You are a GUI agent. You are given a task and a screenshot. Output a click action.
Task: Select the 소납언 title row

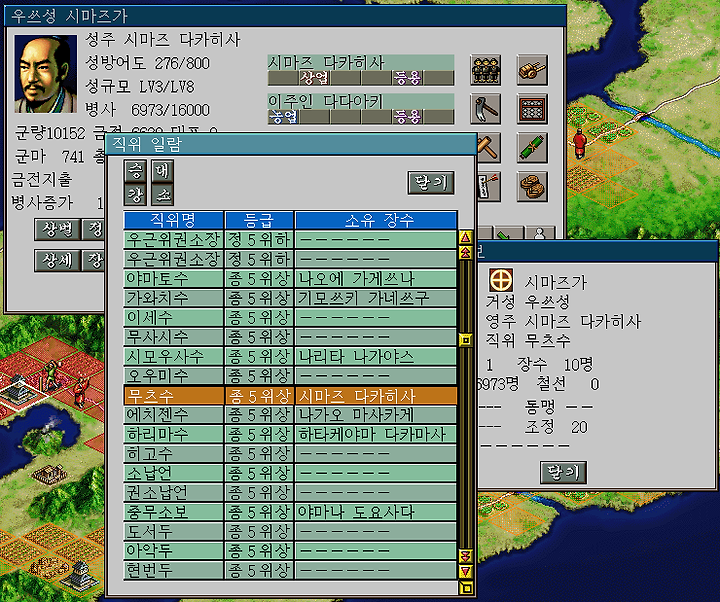[290, 473]
